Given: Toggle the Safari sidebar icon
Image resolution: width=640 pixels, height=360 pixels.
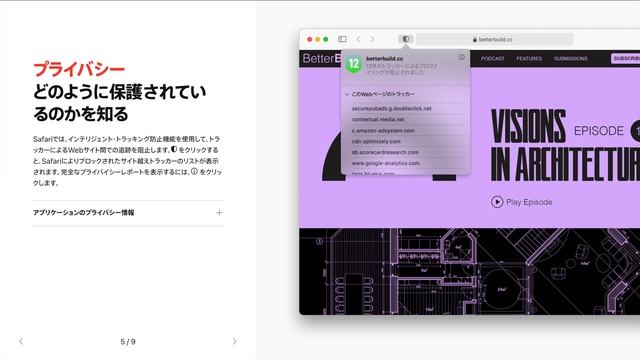Looking at the screenshot, I should (342, 39).
